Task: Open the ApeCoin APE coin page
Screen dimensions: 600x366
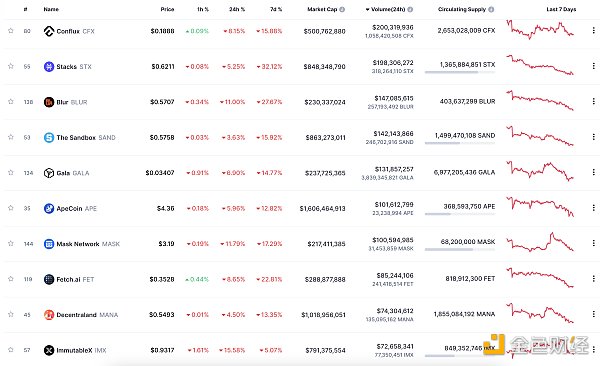Action: click(x=77, y=208)
